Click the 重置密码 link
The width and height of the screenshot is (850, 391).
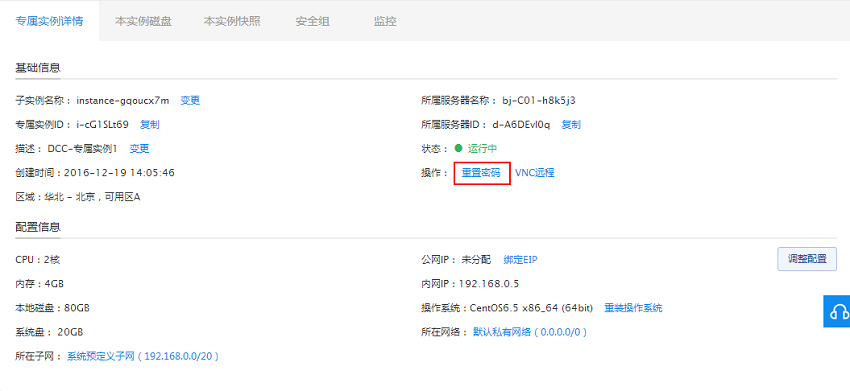481,173
